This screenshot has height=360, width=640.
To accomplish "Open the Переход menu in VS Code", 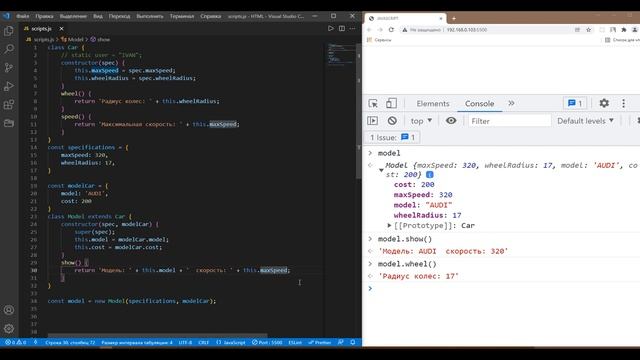I will (119, 16).
